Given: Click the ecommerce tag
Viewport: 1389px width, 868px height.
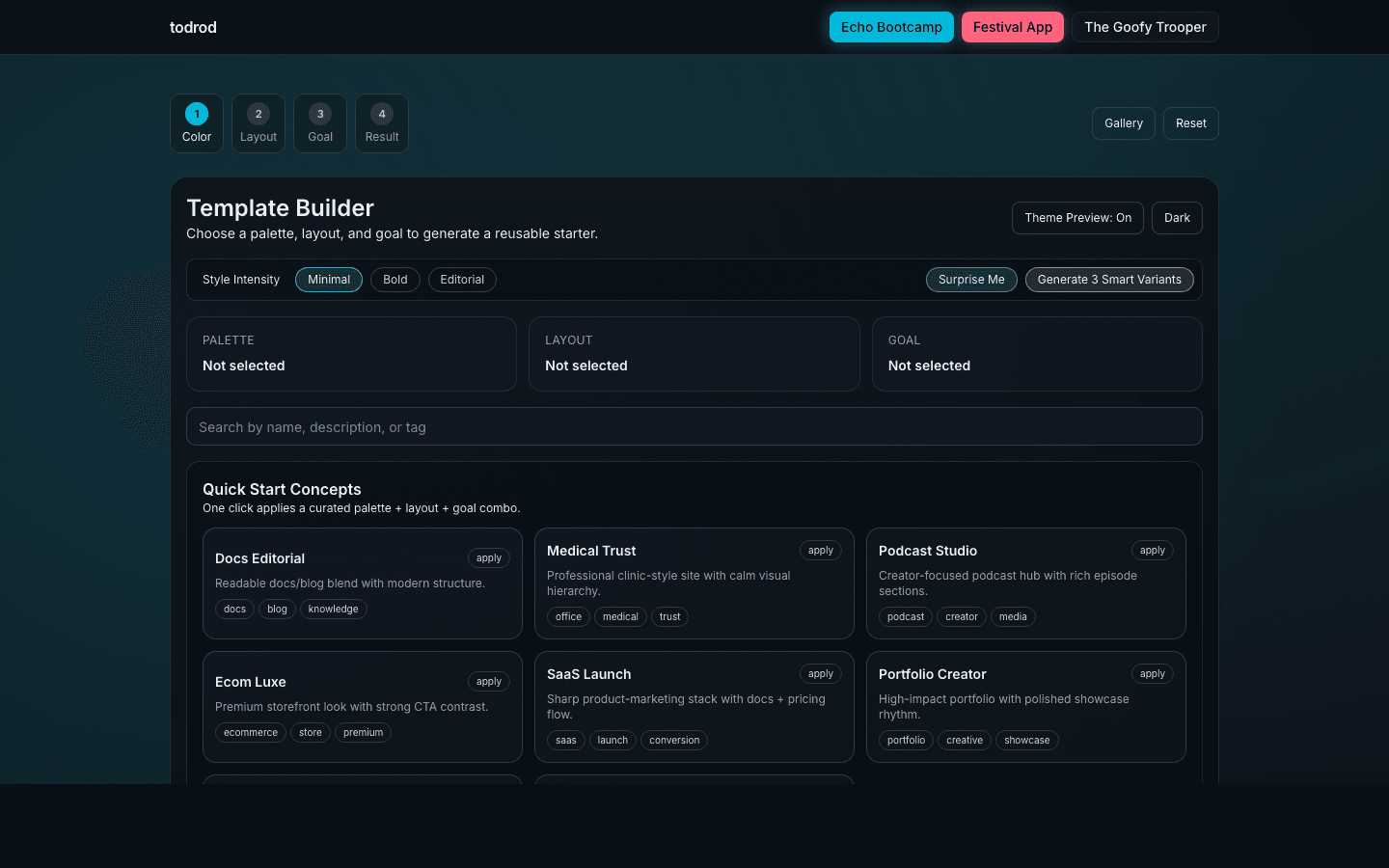Looking at the screenshot, I should point(251,733).
